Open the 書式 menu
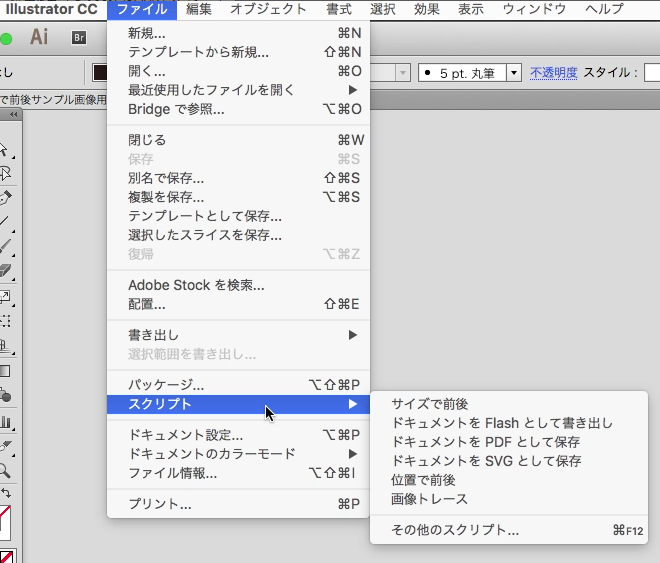The image size is (660, 563). [338, 9]
